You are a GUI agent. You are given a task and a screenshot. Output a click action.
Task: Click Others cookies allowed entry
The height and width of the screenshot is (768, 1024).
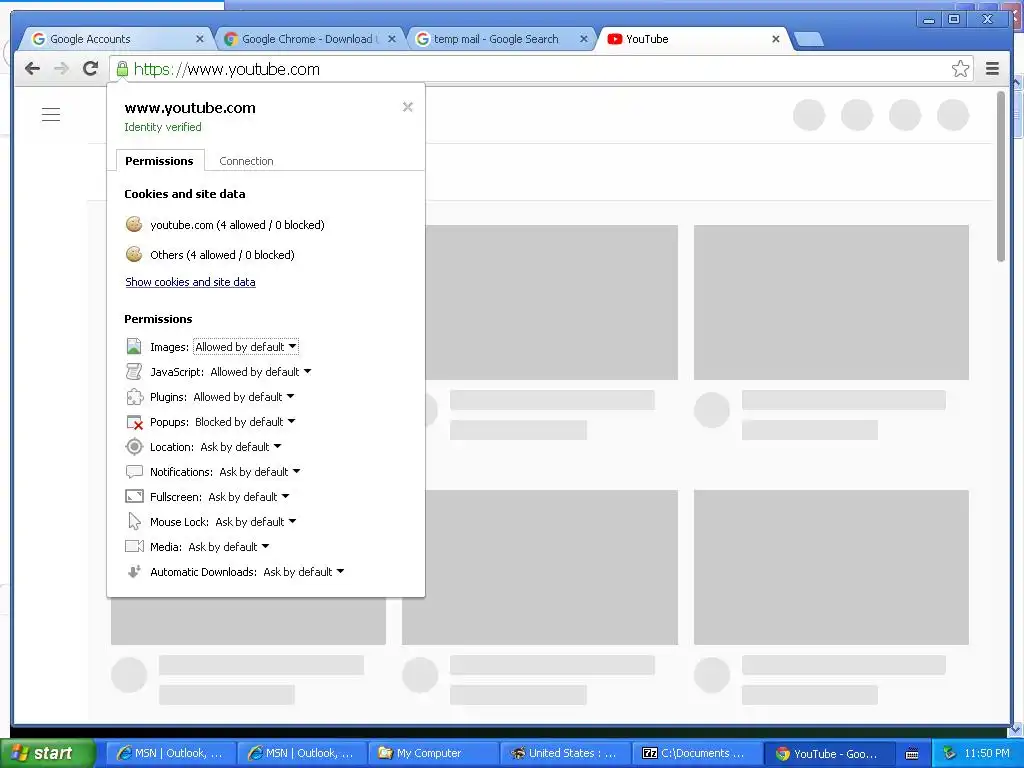222,255
